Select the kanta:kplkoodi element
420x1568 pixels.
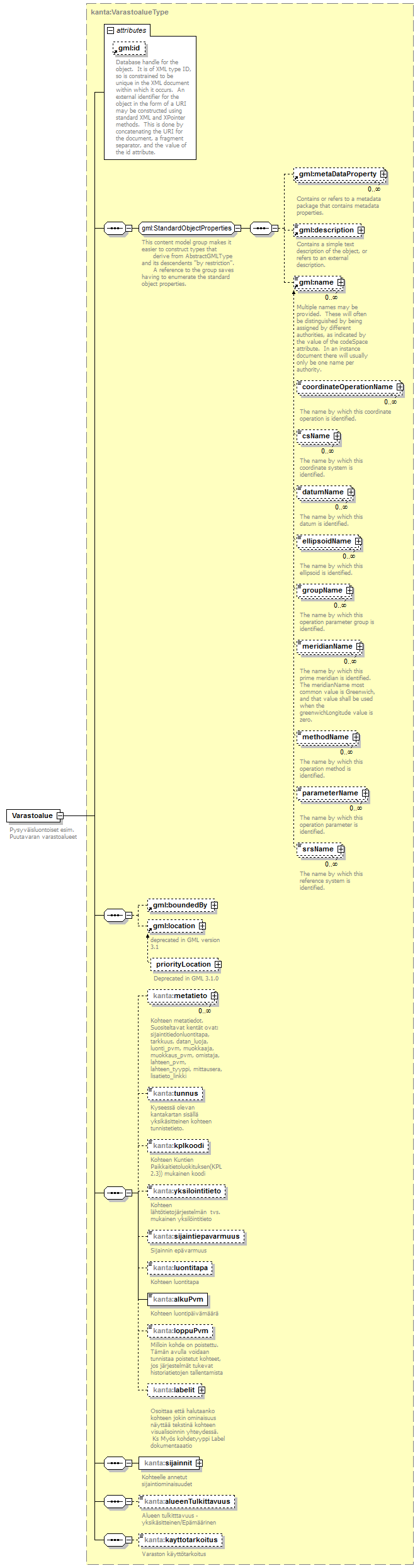(178, 1145)
